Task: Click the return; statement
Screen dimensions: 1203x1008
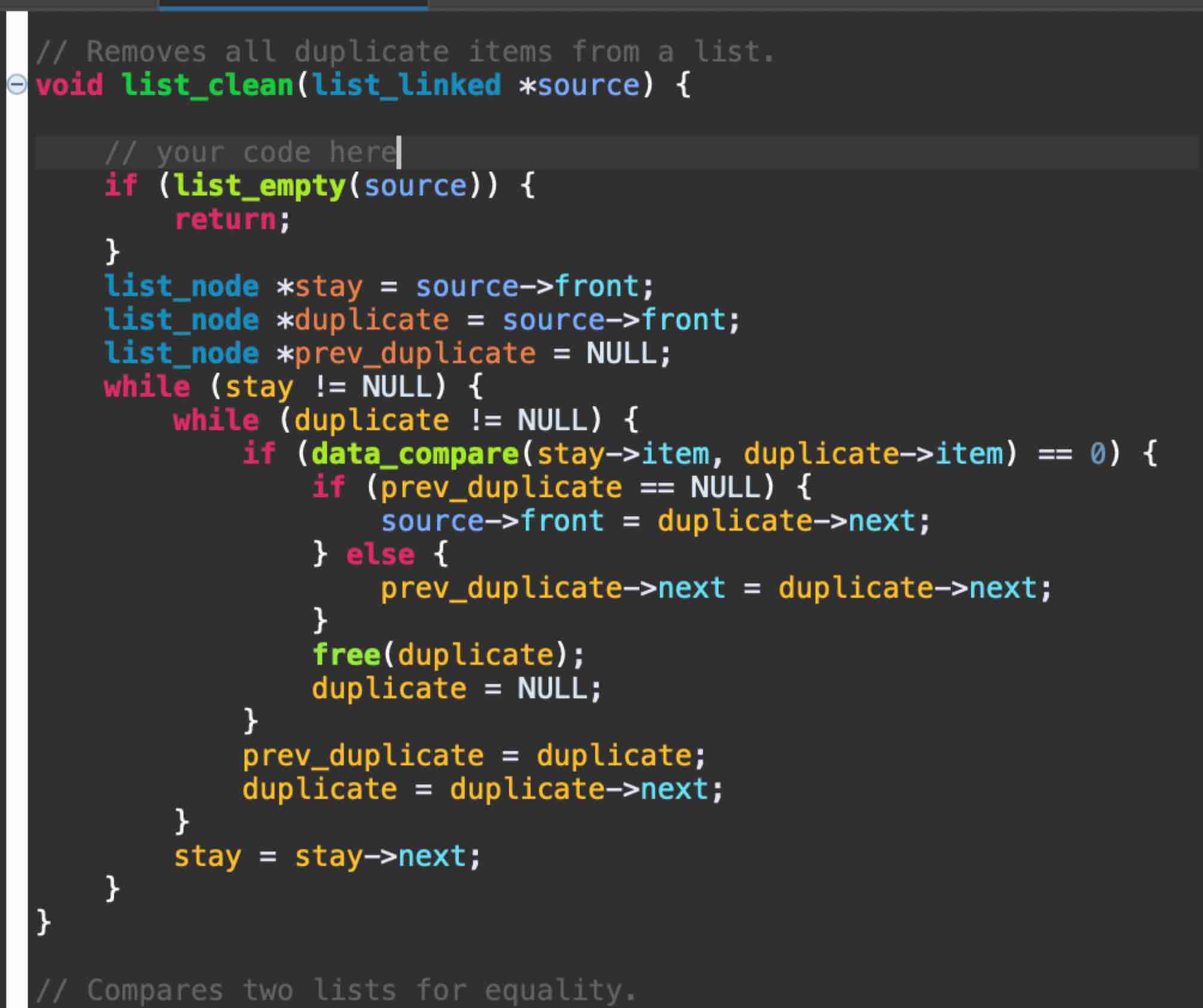Action: pos(232,219)
